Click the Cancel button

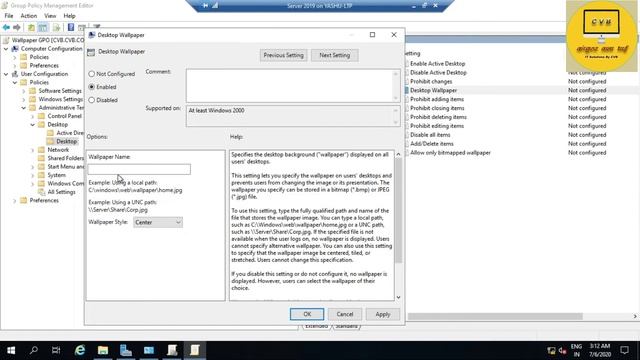[345, 314]
